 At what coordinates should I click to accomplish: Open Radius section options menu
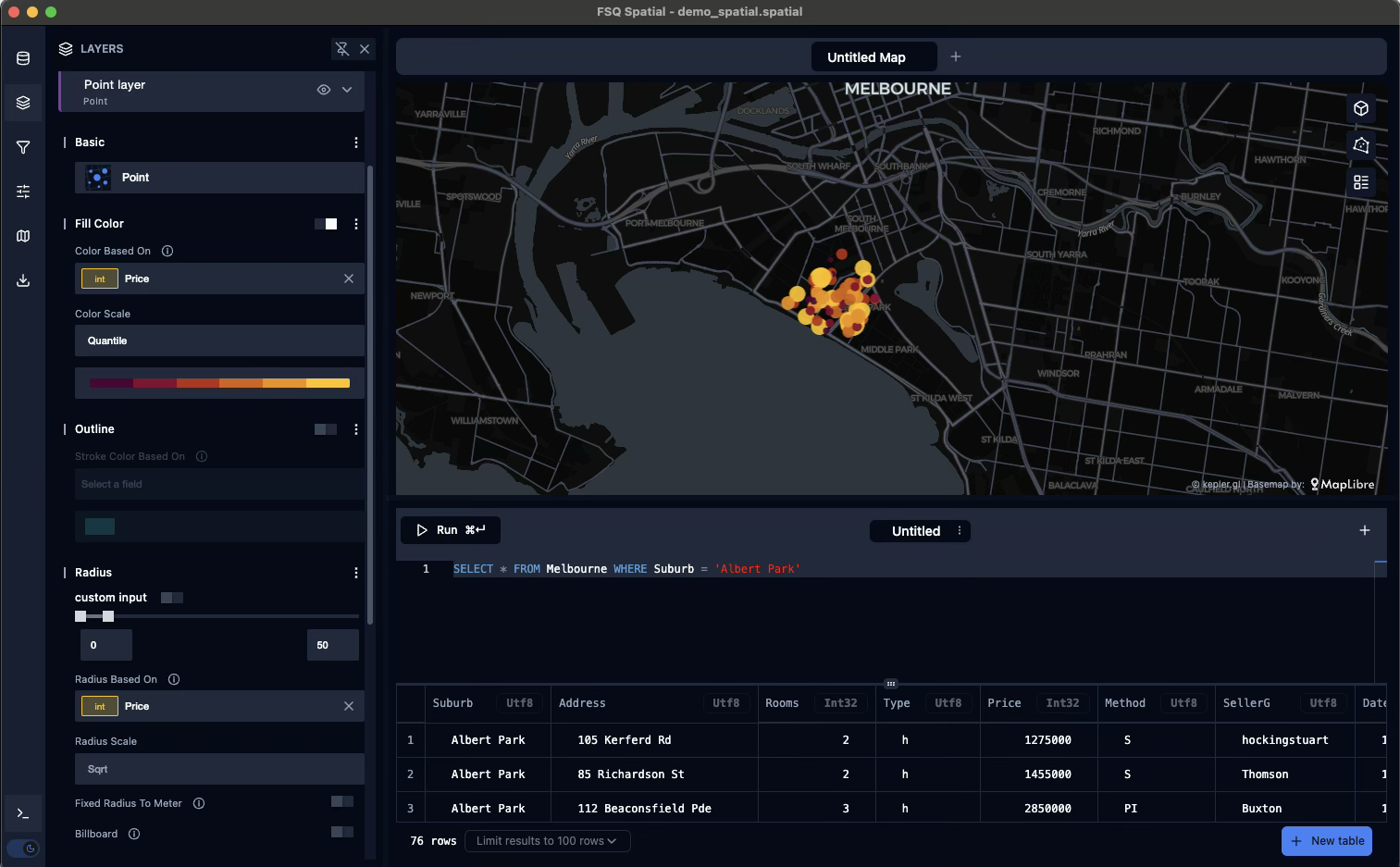356,573
